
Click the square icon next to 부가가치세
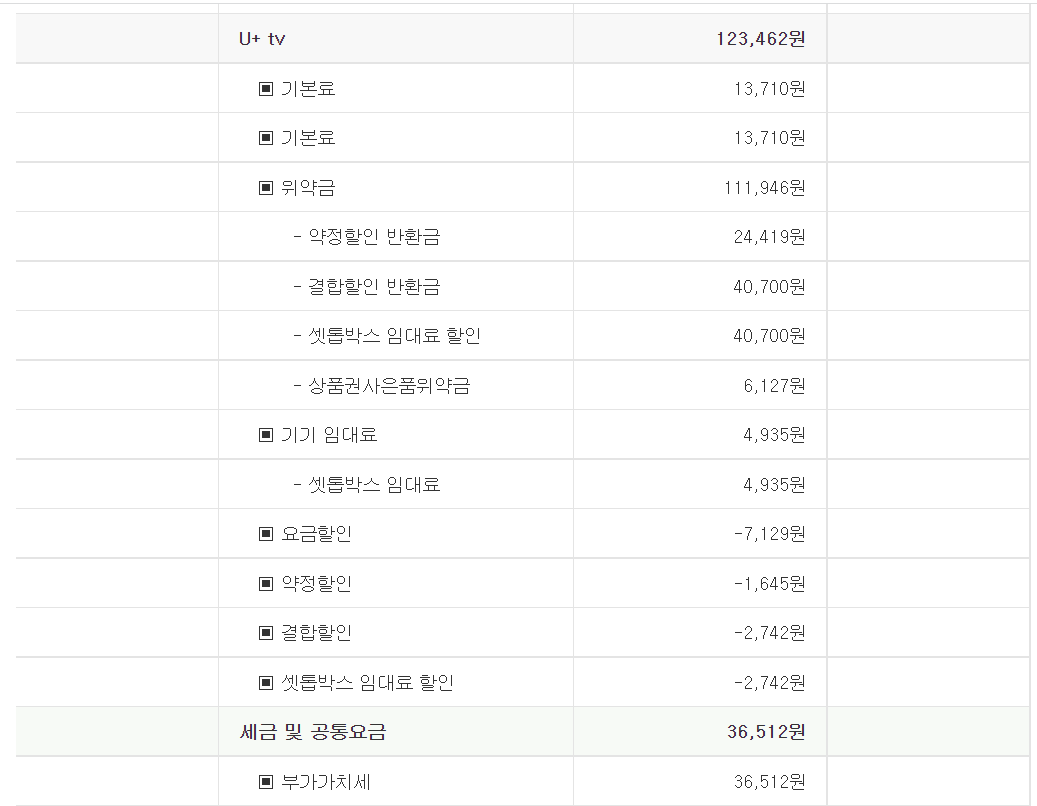[x=266, y=782]
